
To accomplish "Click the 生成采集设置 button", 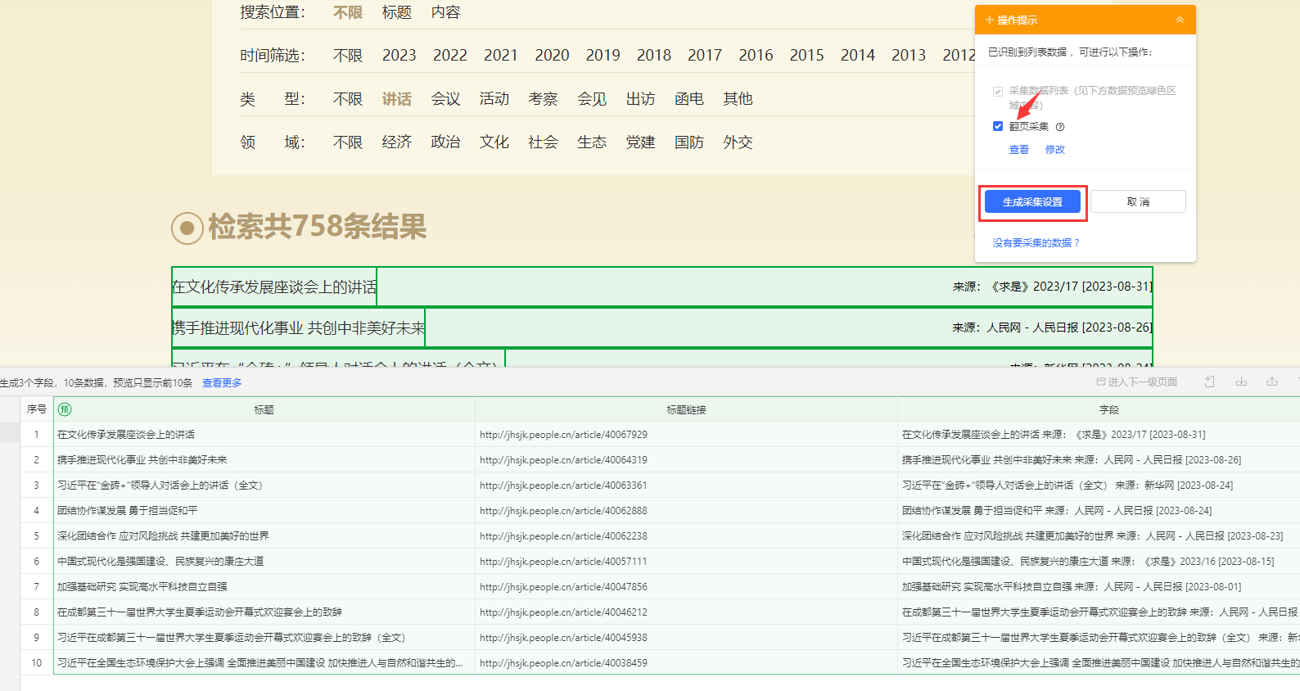I will click(1033, 202).
